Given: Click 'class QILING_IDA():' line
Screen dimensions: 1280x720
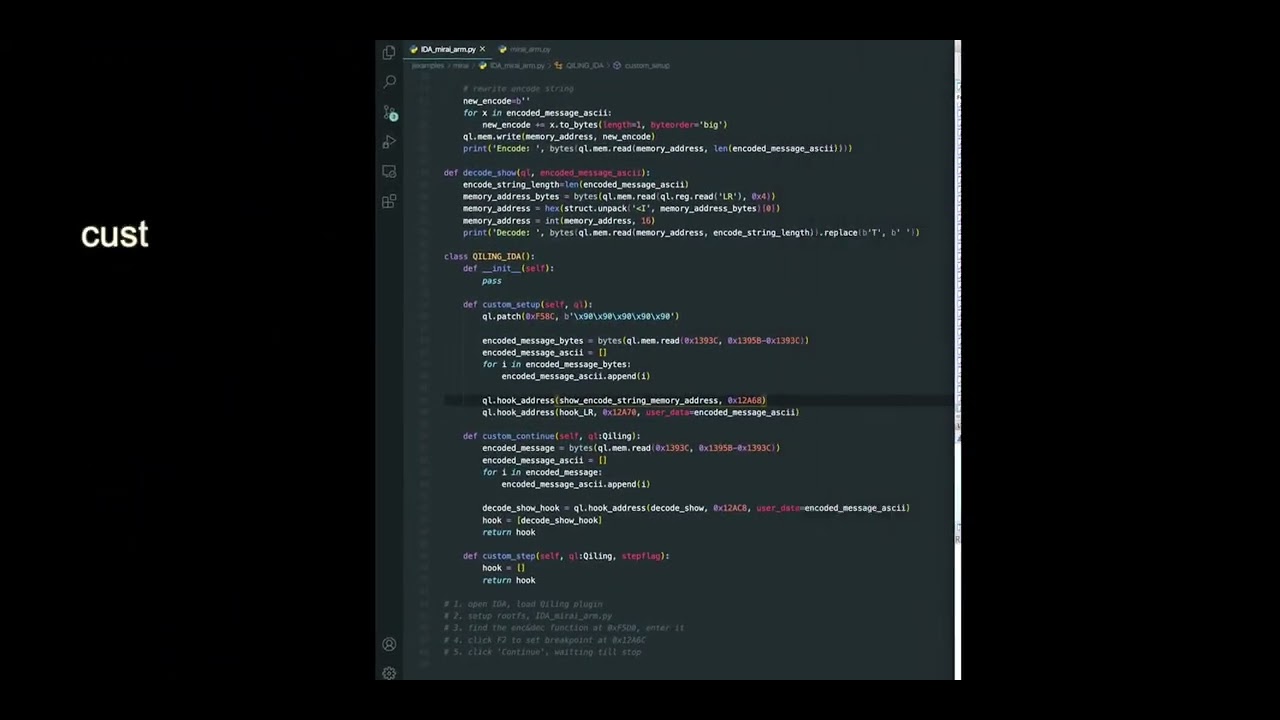Looking at the screenshot, I should pos(489,256).
